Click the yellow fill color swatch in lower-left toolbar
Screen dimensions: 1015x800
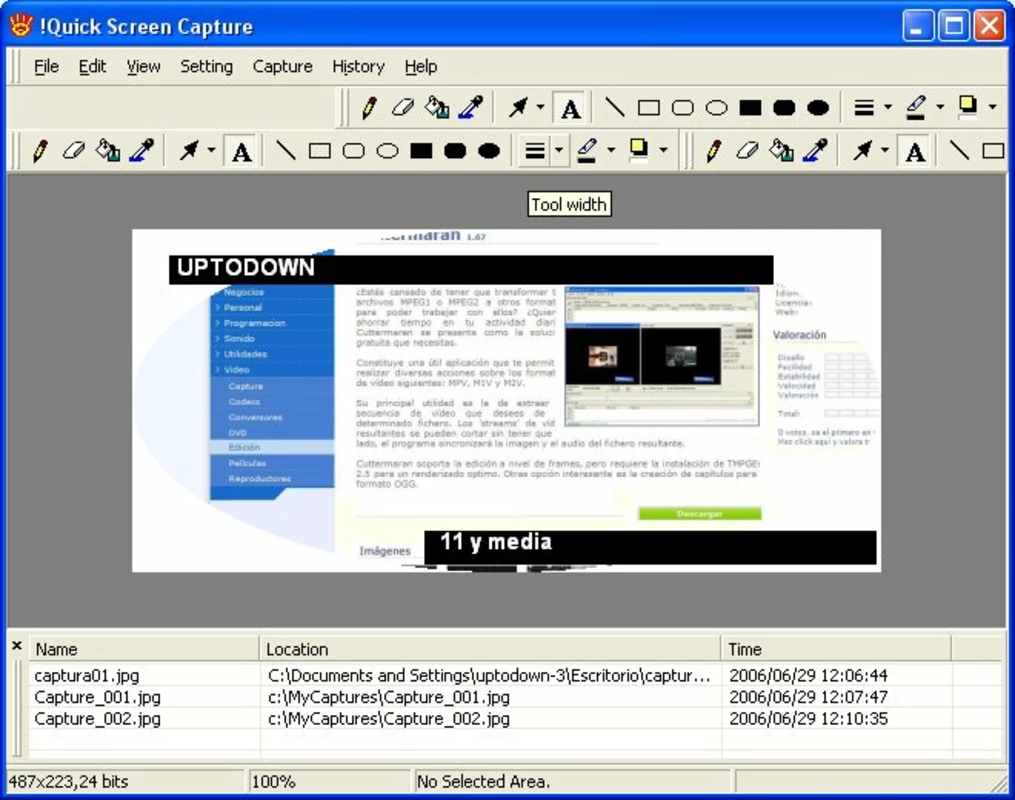(x=640, y=150)
